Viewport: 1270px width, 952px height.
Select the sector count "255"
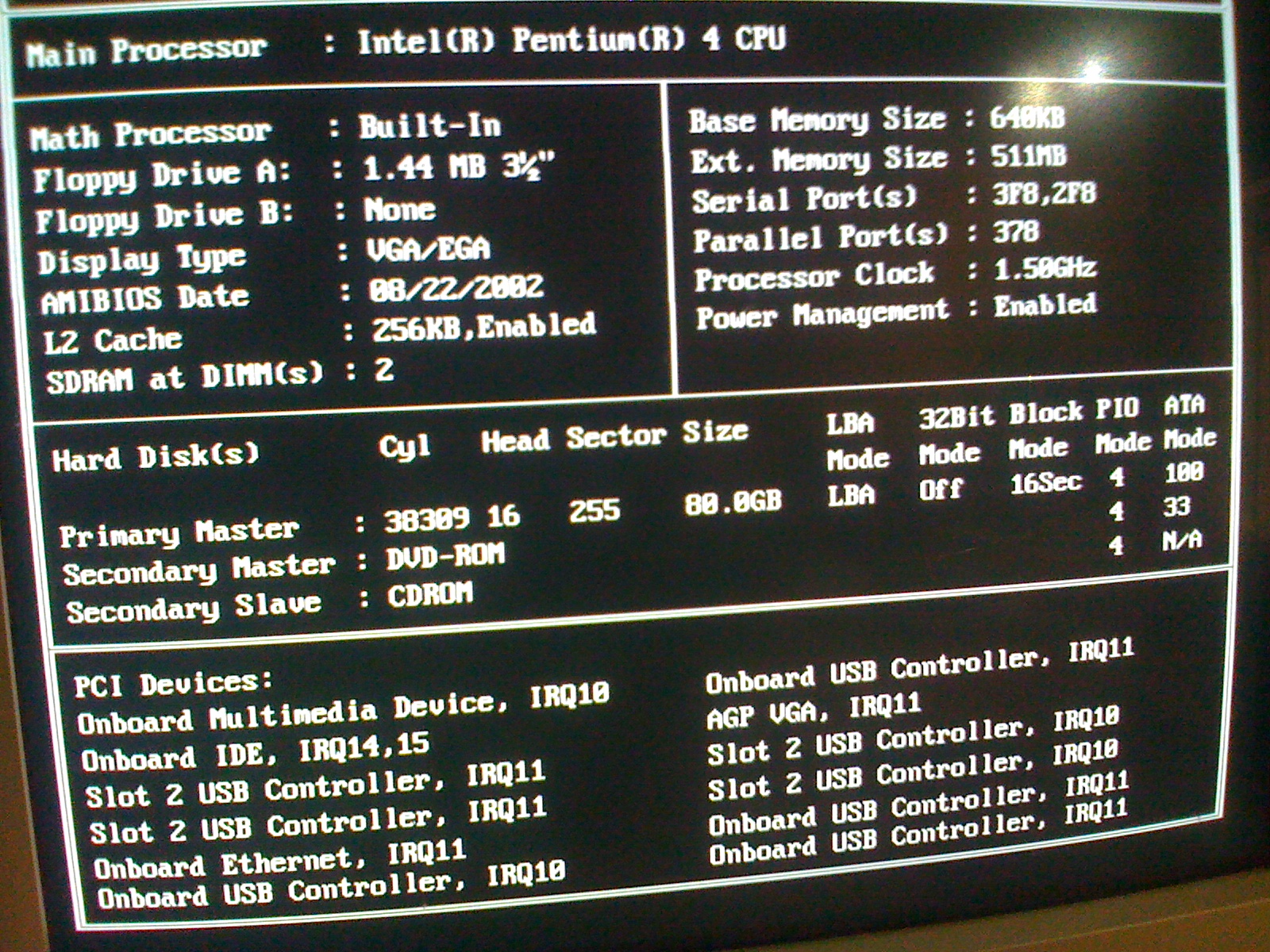(595, 510)
